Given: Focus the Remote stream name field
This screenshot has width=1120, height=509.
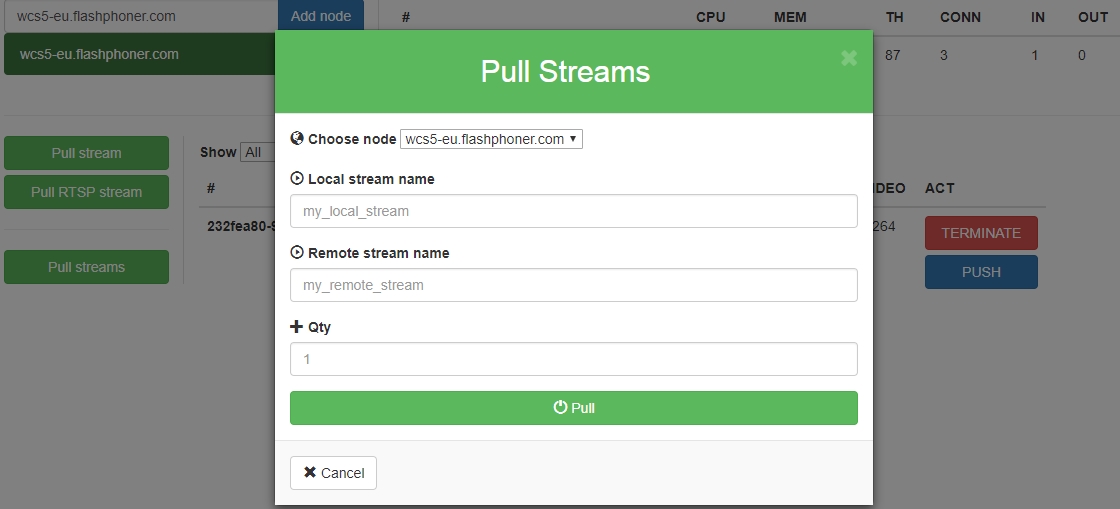Looking at the screenshot, I should click(574, 286).
